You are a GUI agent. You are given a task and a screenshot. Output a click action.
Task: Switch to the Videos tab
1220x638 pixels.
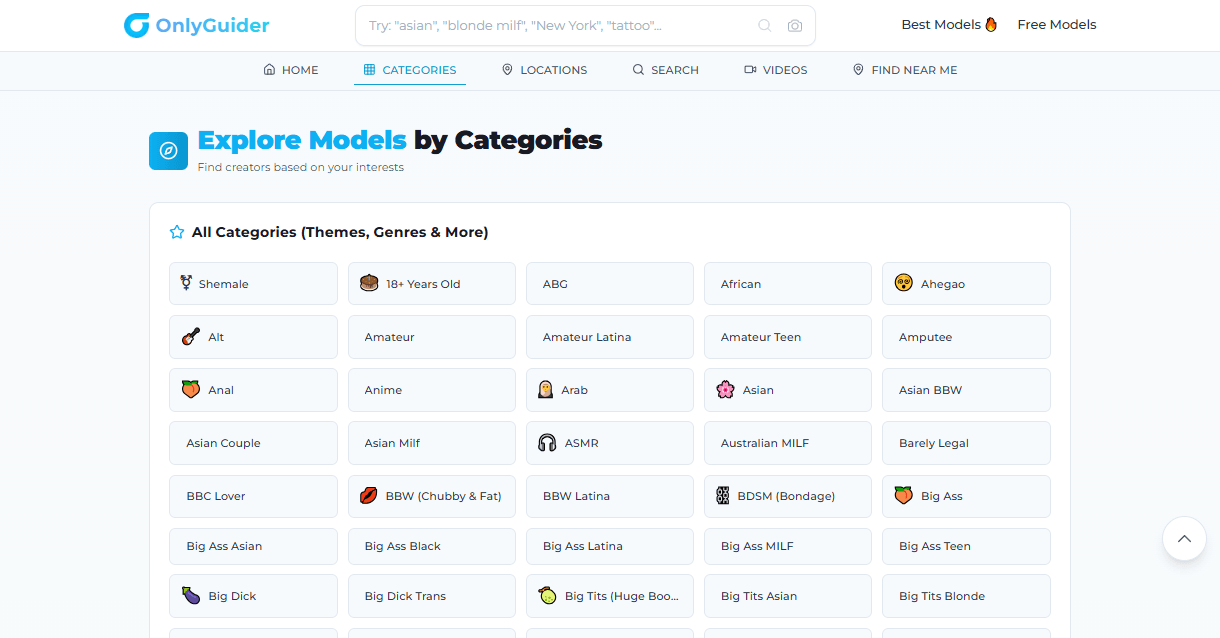click(775, 70)
